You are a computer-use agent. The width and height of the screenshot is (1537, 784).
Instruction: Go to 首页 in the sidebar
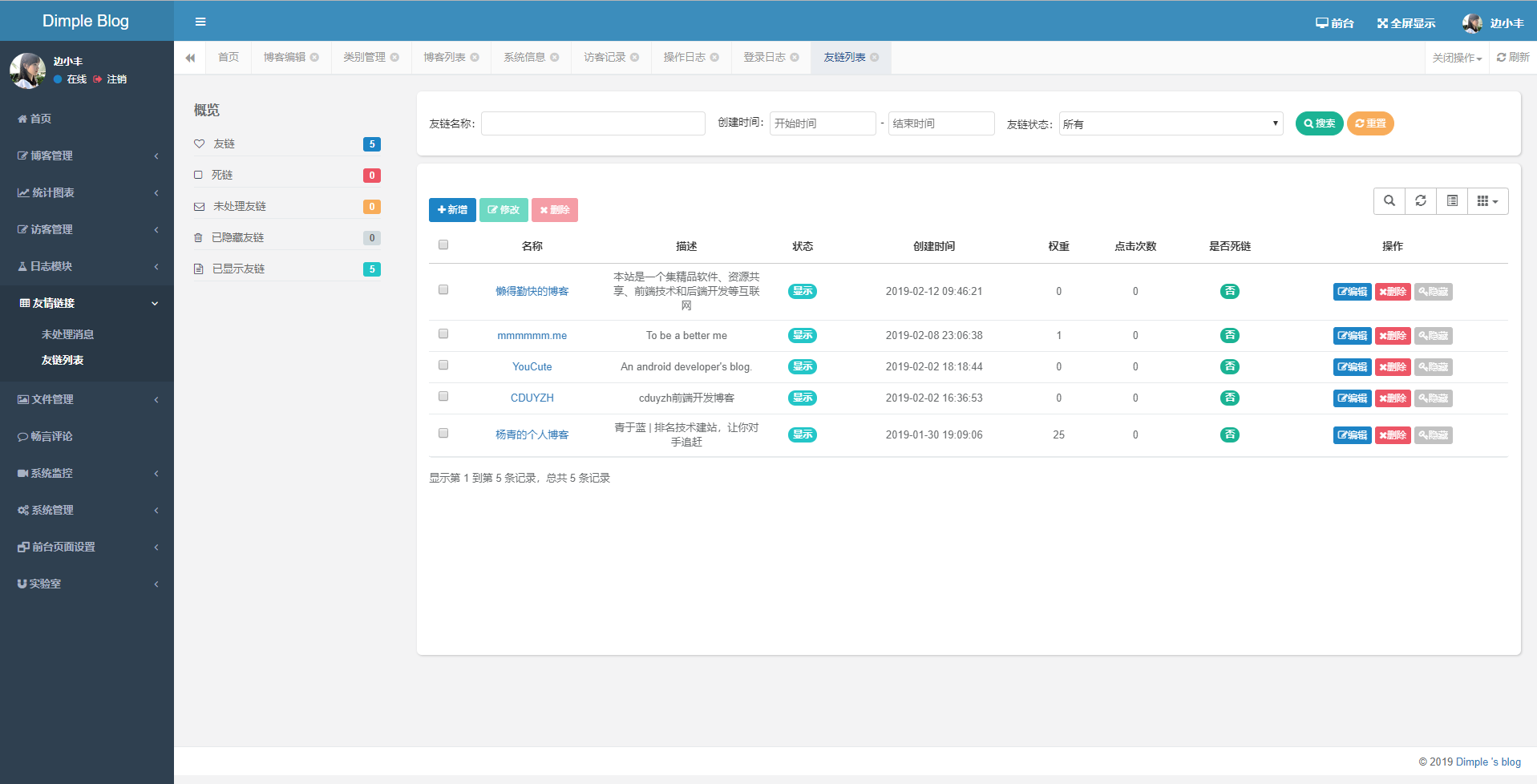(x=87, y=119)
